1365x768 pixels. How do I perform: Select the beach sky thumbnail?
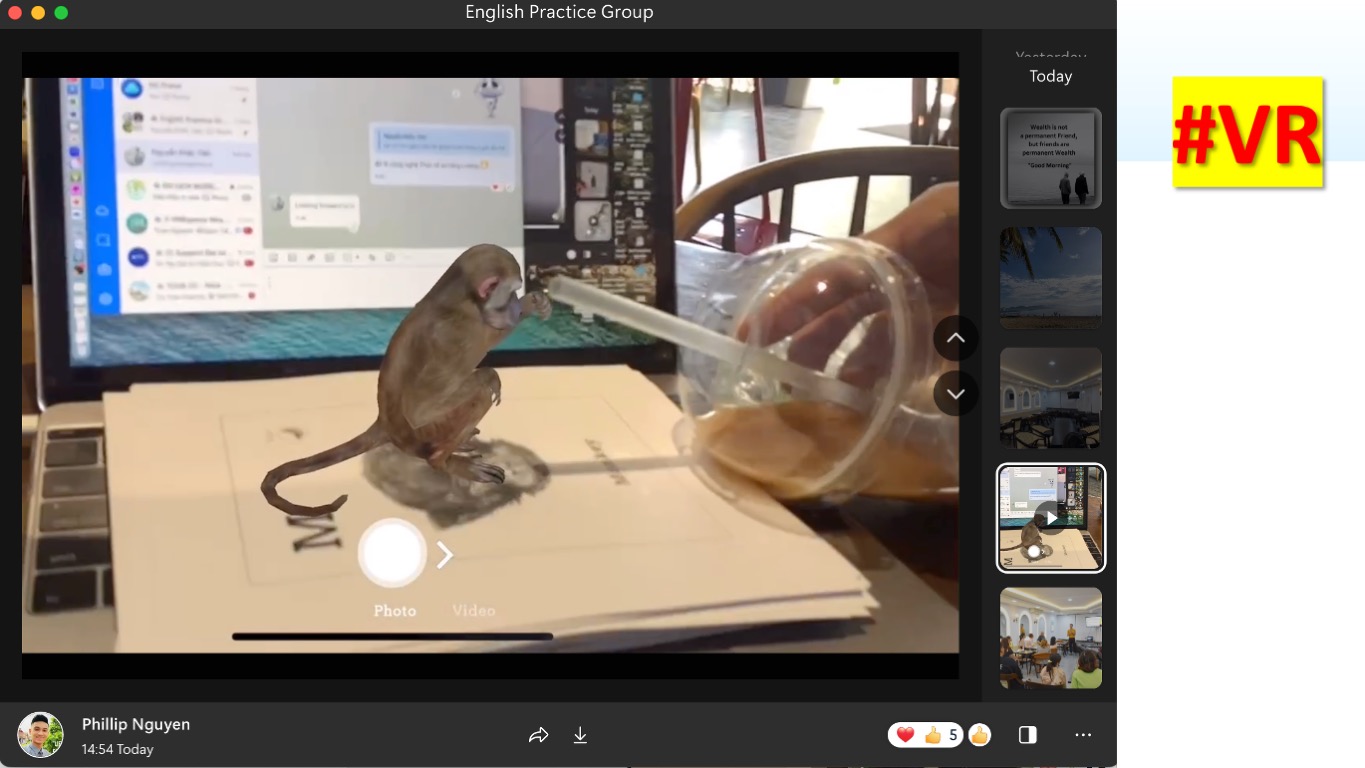[x=1050, y=277]
